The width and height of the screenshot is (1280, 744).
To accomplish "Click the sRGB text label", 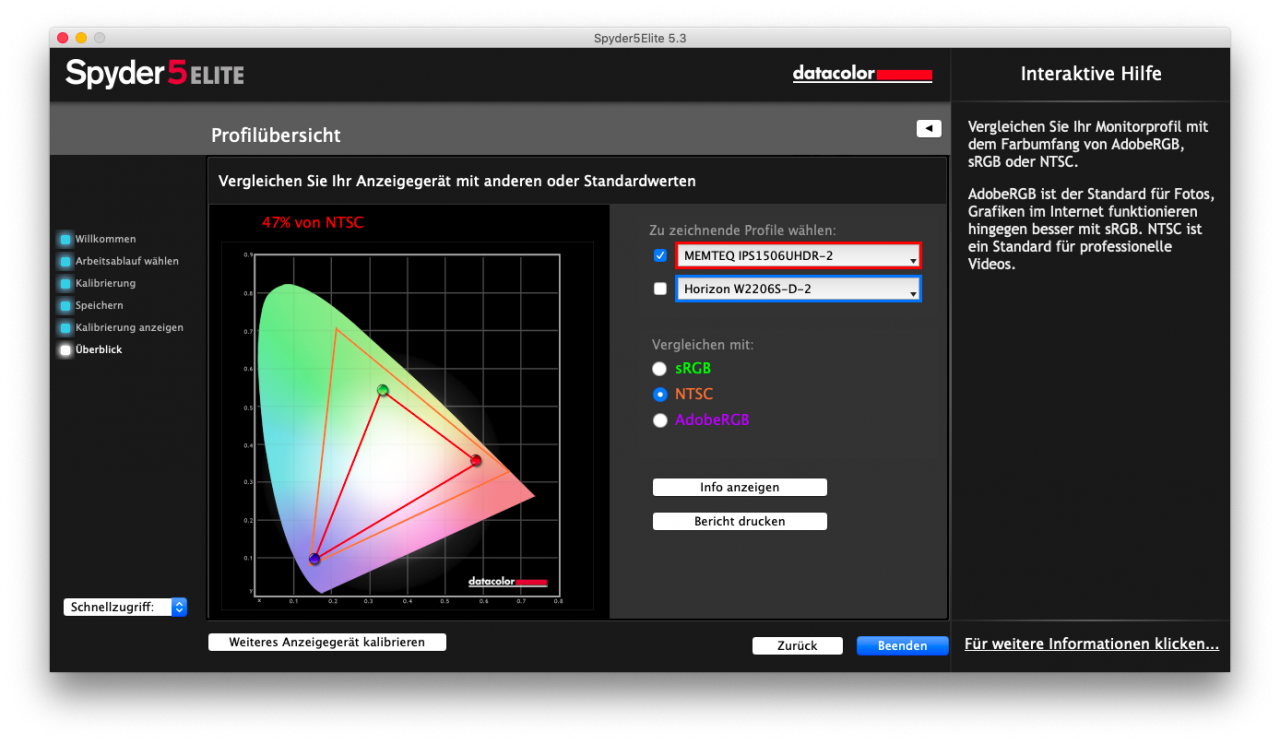I will pyautogui.click(x=693, y=369).
